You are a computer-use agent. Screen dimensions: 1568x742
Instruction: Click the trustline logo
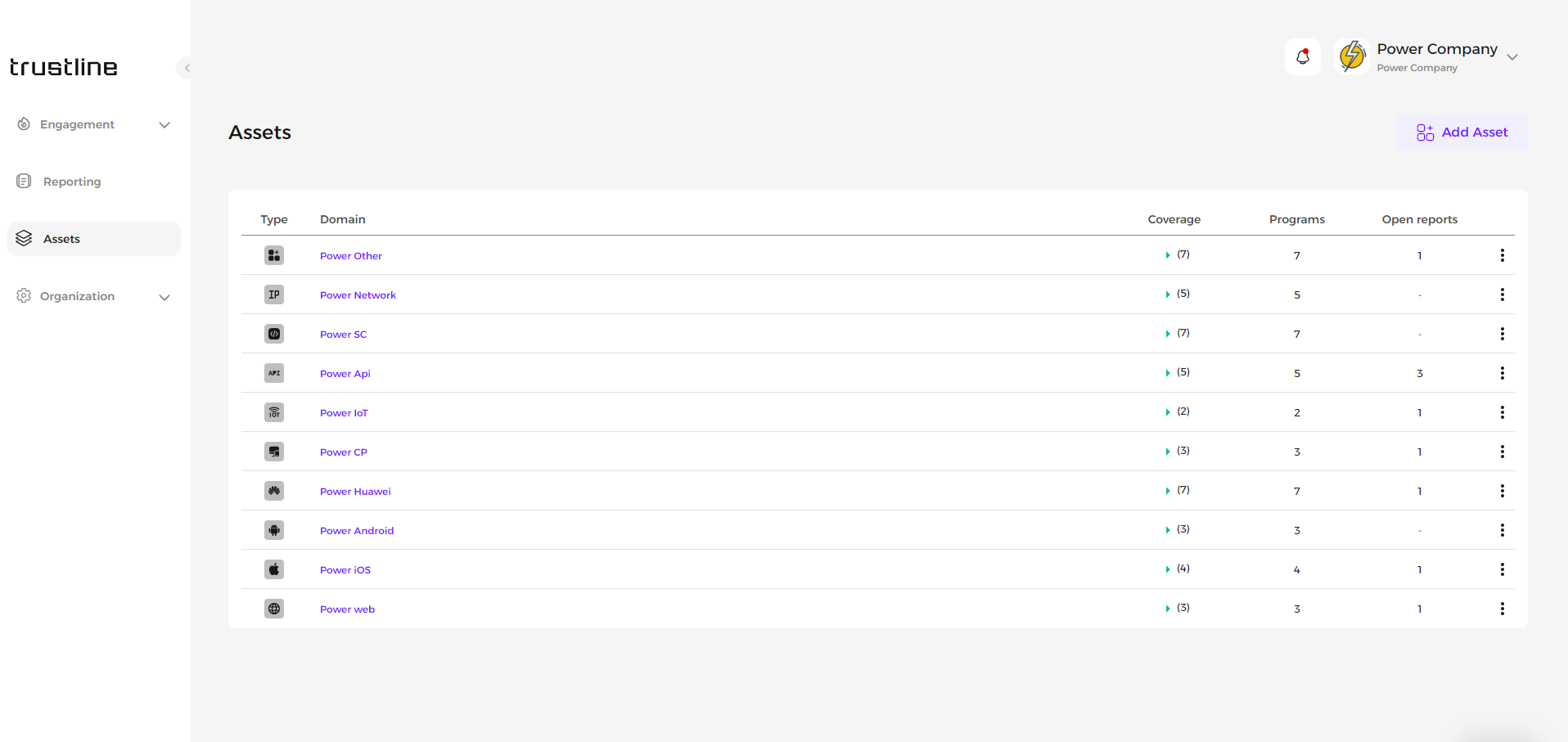[x=64, y=67]
